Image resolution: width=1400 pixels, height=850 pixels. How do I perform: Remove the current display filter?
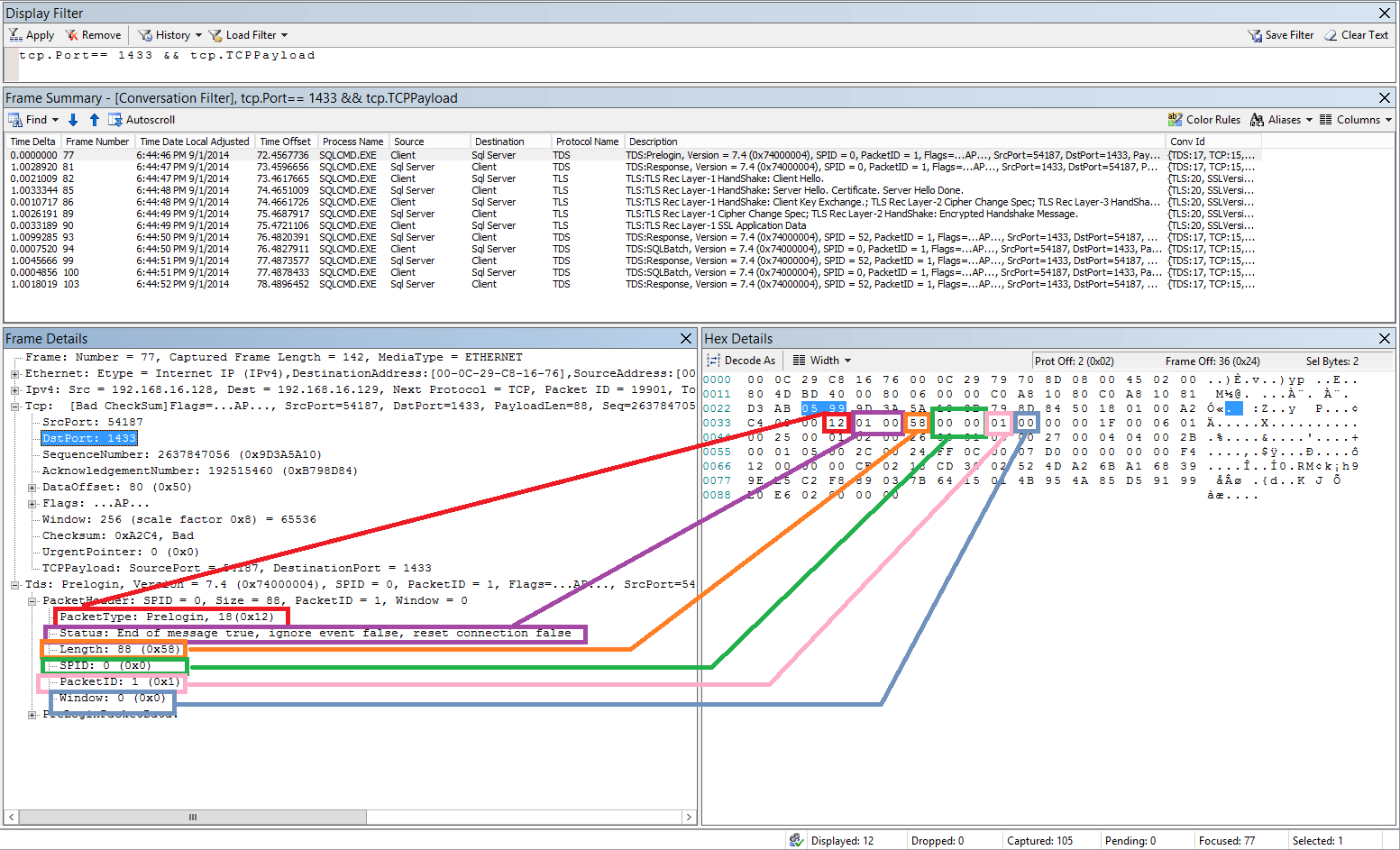[x=93, y=34]
